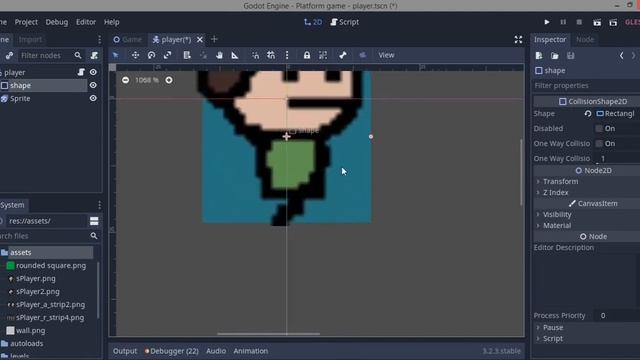The image size is (640, 360).
Task: Open the Help menu
Action: [x=111, y=22]
